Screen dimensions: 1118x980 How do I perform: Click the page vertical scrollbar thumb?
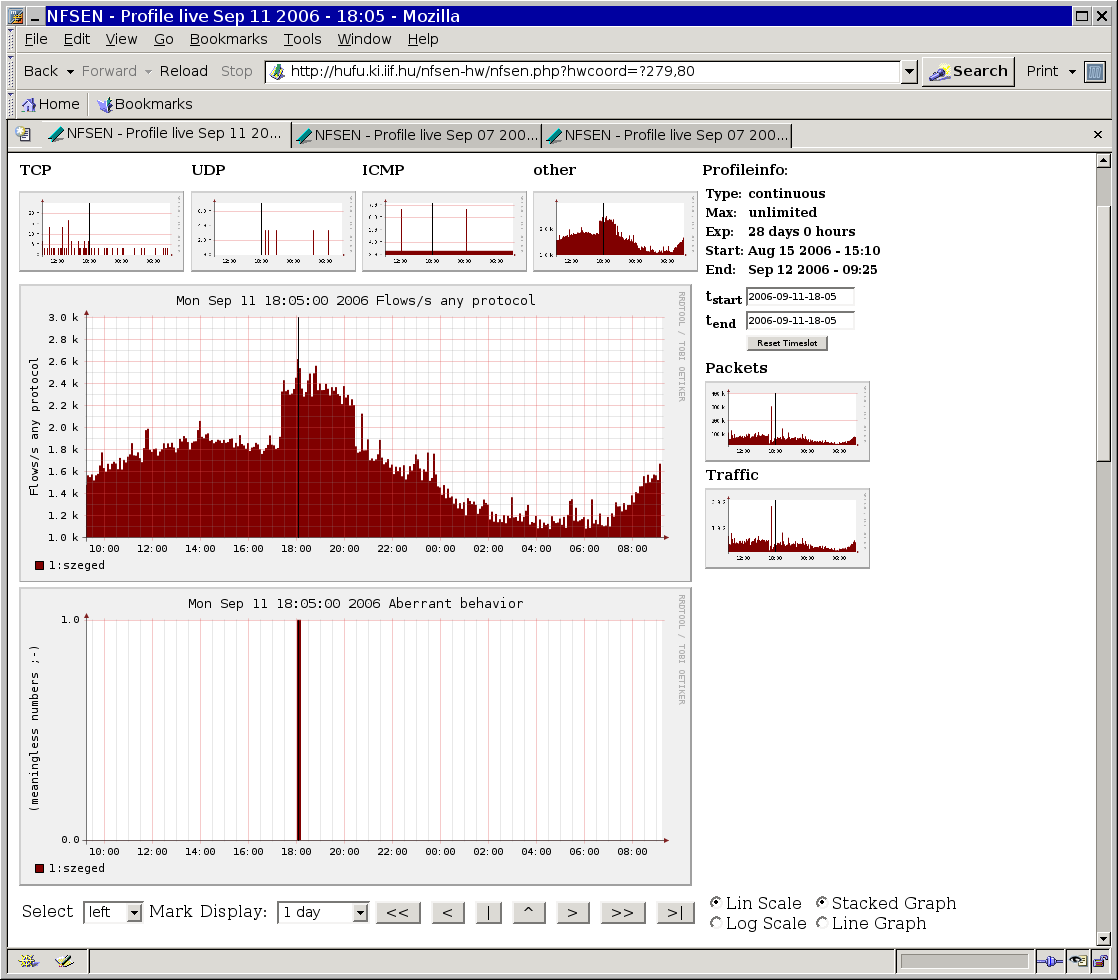(x=1104, y=334)
